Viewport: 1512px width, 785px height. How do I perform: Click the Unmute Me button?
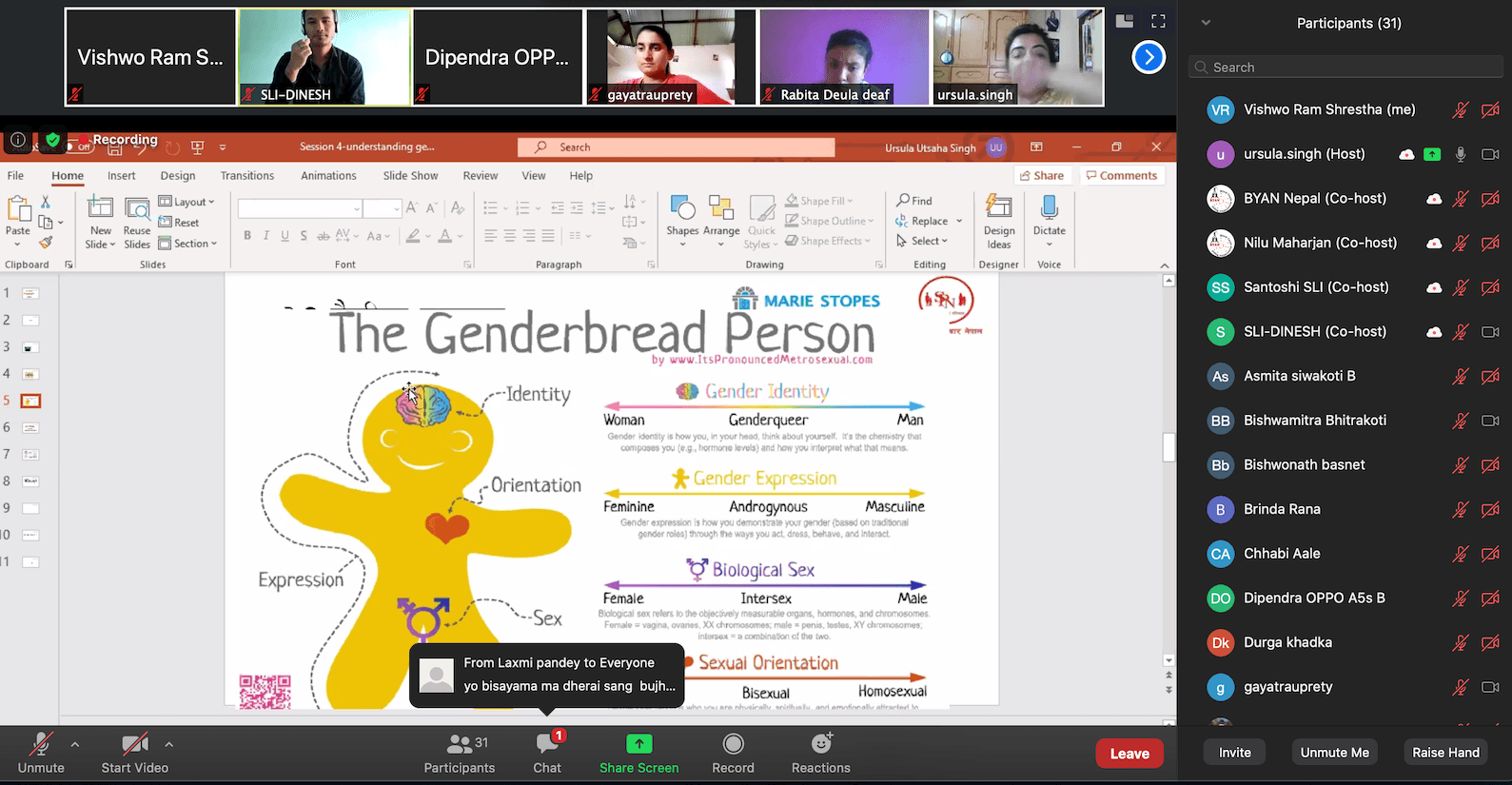pos(1335,752)
